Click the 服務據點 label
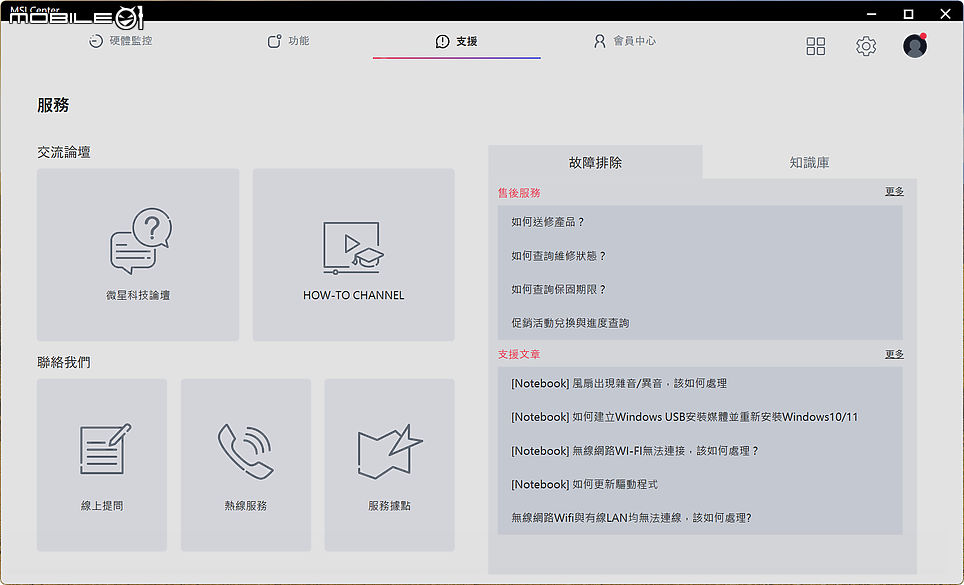The height and width of the screenshot is (585, 964). (x=390, y=506)
